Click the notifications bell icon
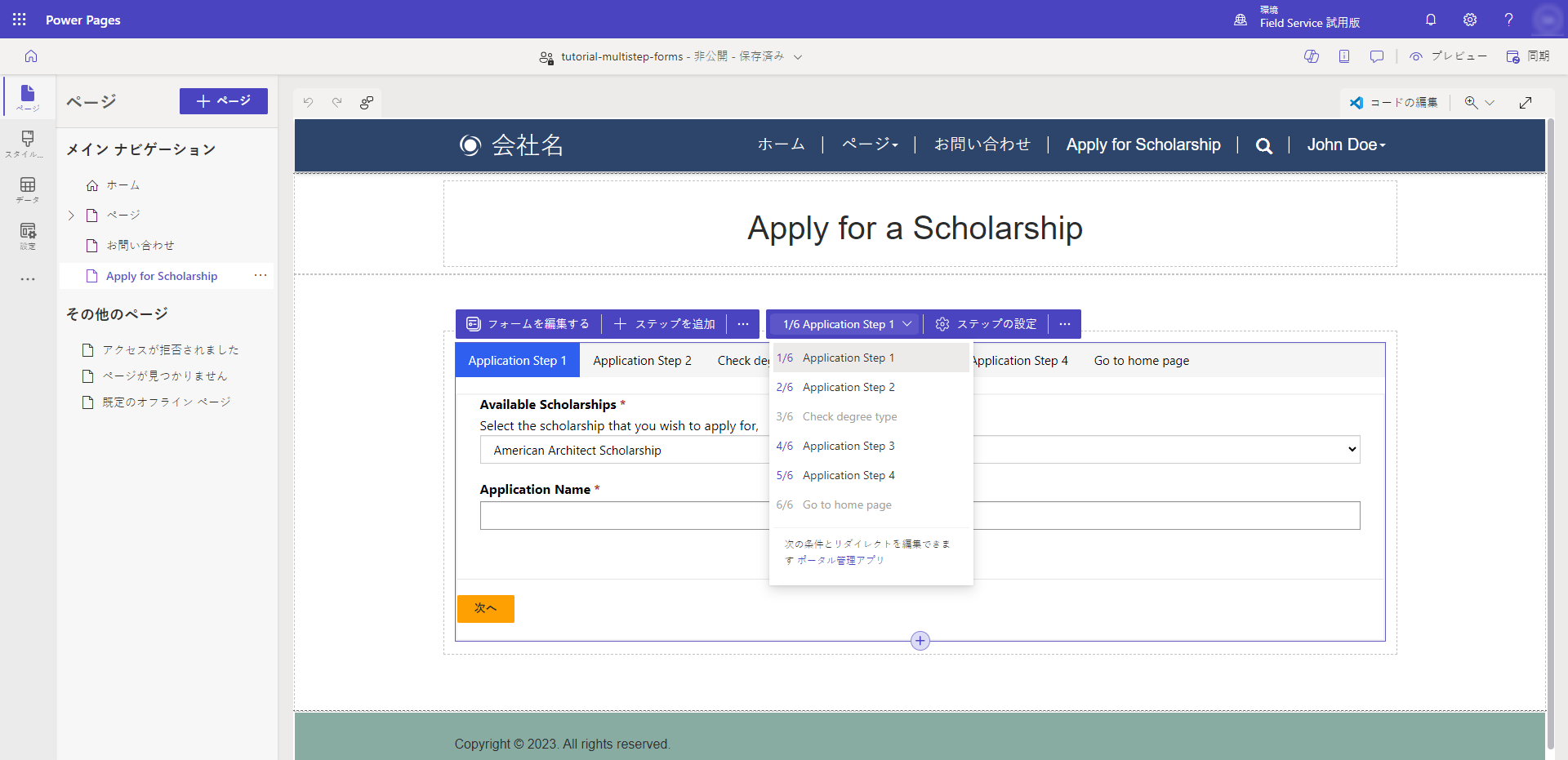Viewport: 1568px width, 760px height. click(x=1431, y=20)
